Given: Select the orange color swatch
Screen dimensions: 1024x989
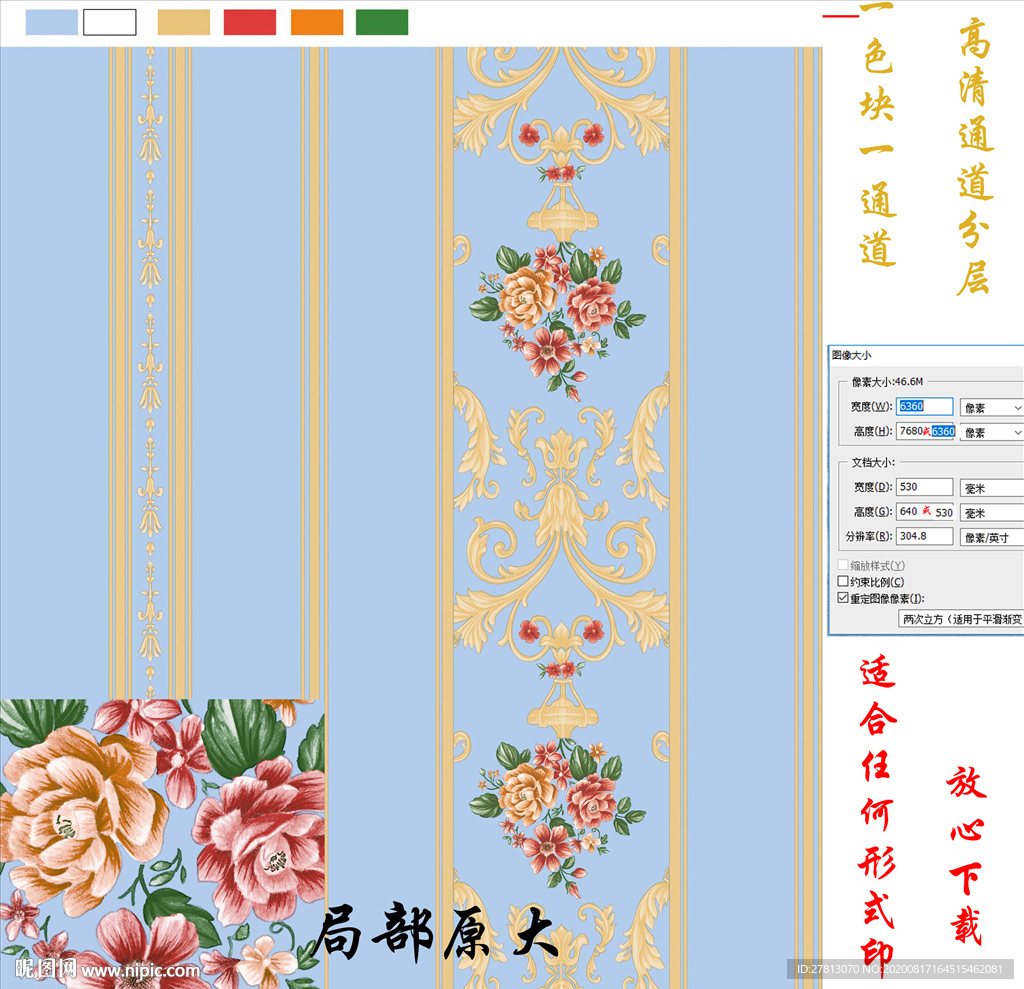Looking at the screenshot, I should click(316, 21).
